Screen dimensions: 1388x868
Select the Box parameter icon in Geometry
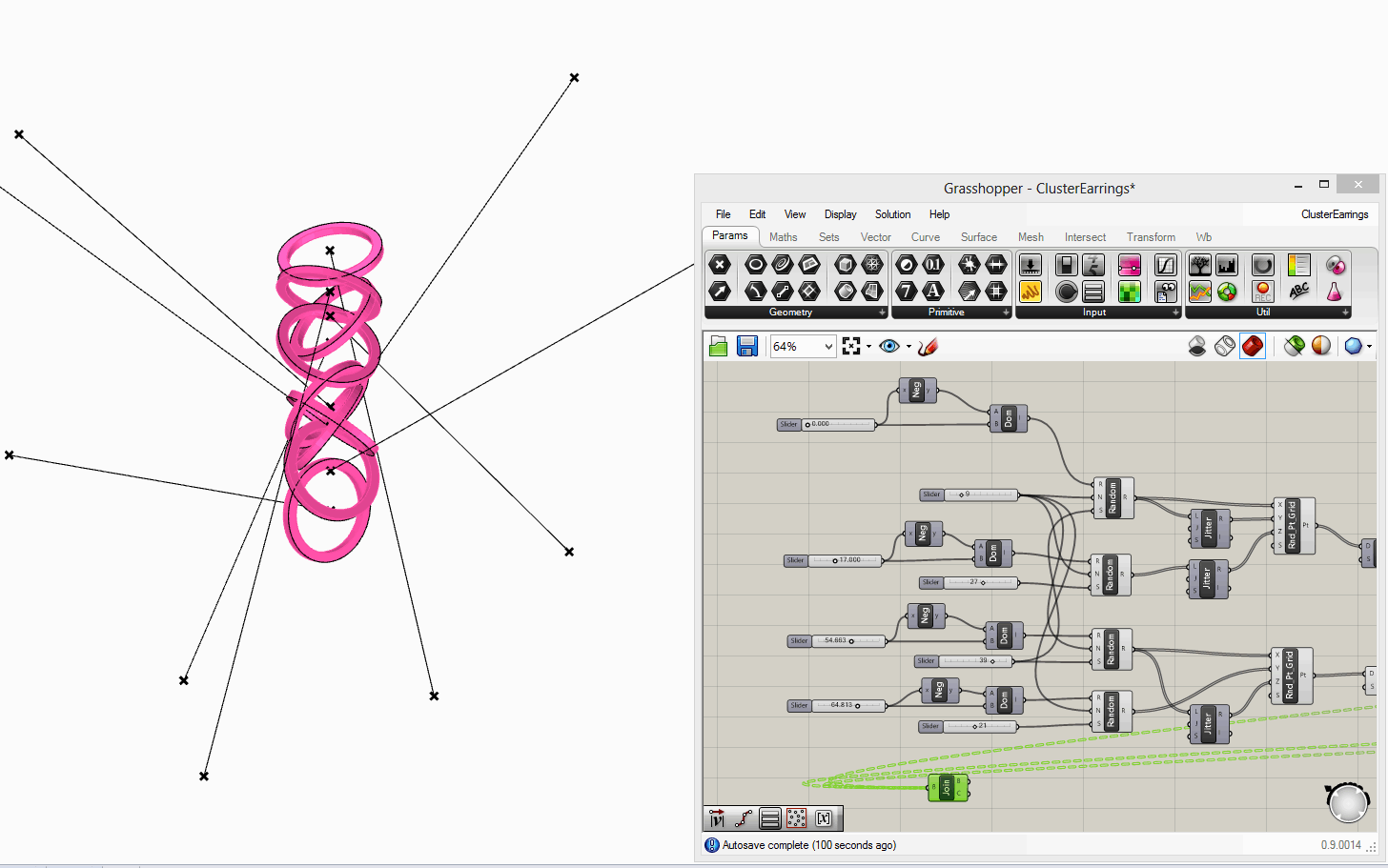[x=845, y=265]
